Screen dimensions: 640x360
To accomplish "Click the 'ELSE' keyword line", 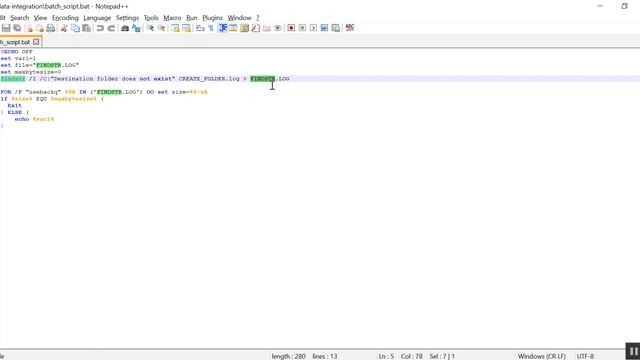I will point(15,112).
